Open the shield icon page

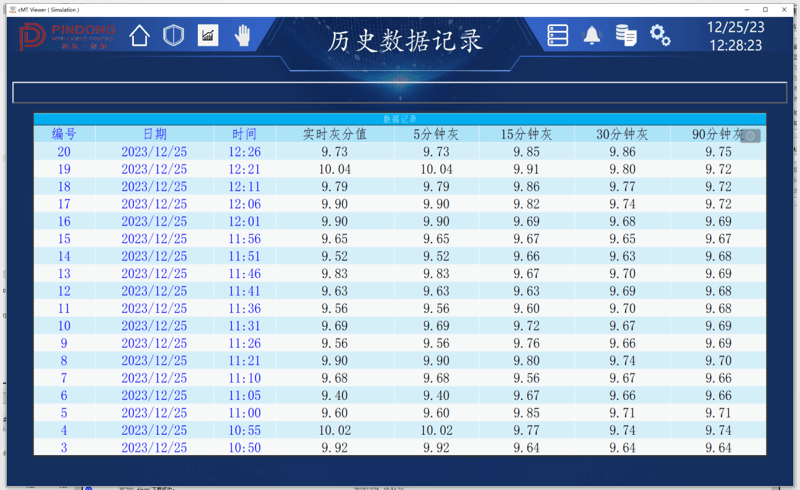coord(174,36)
